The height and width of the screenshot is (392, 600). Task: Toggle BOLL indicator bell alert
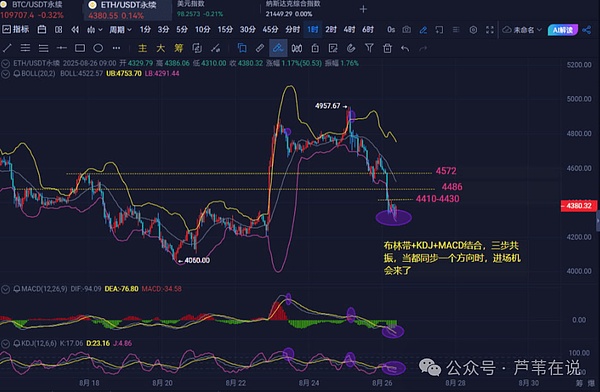[17, 74]
